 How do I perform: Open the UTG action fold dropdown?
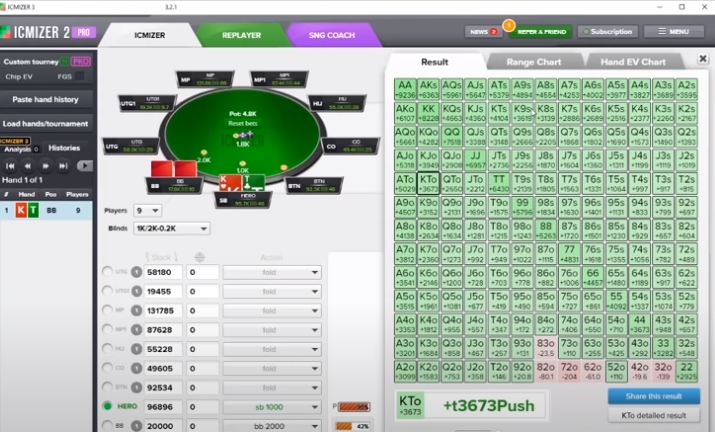pyautogui.click(x=272, y=272)
